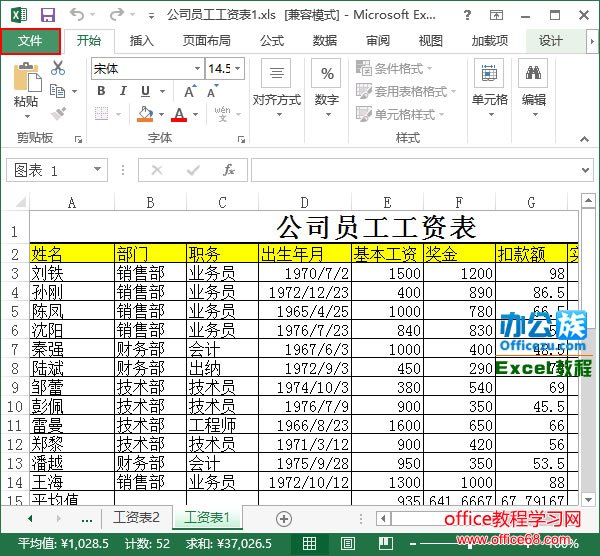Switch to sheet tab 工资表2
Image resolution: width=600 pixels, height=556 pixels.
(136, 518)
